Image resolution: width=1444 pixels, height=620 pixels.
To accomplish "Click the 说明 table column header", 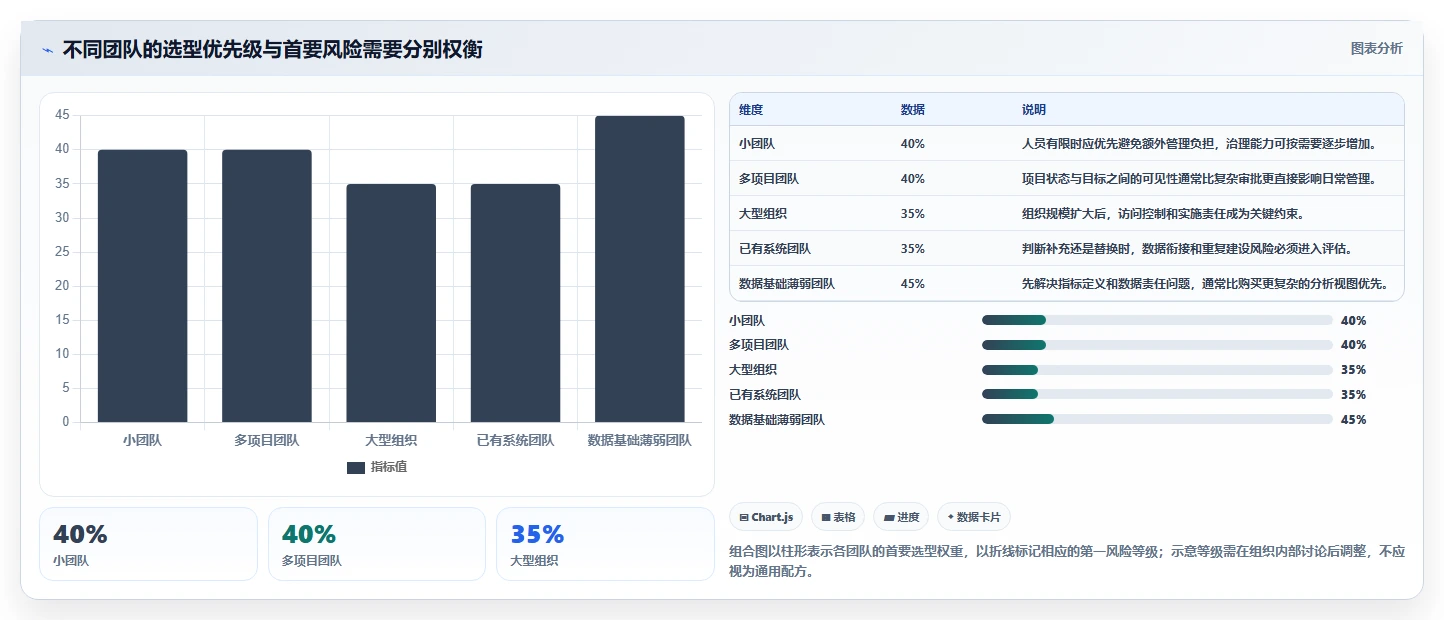I will click(x=1034, y=110).
